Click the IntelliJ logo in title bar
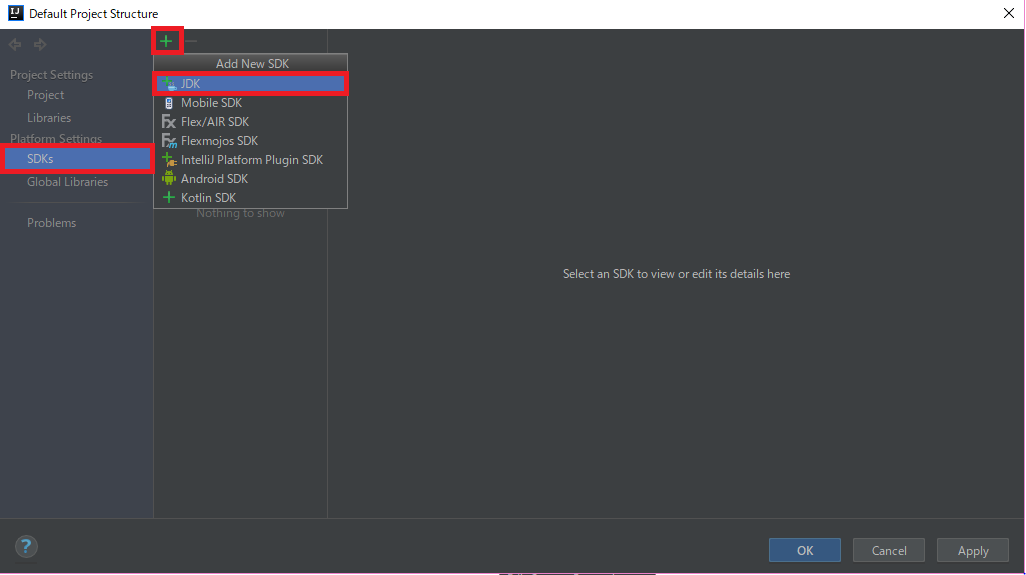Image resolution: width=1026 pixels, height=575 pixels. [15, 13]
